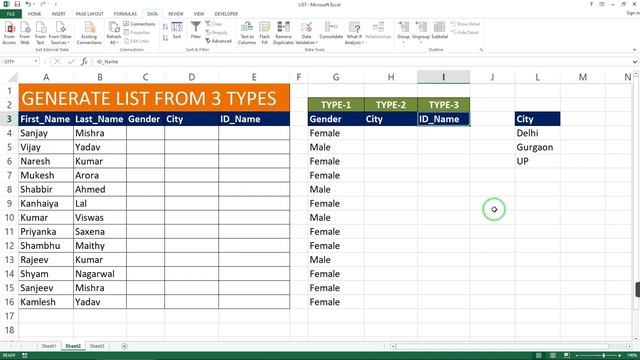Switch to Page Layout view in the status bar
Screen dimensions: 640x360
pos(553,356)
